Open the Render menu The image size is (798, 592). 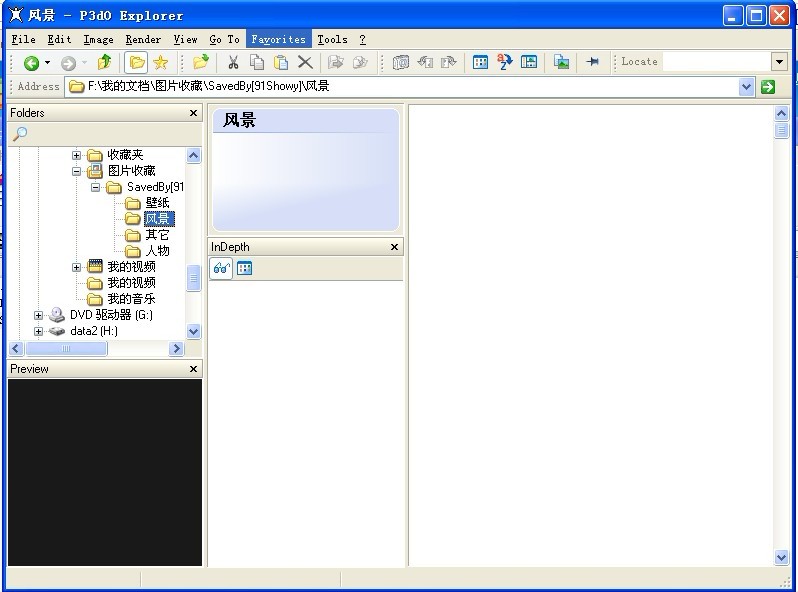pyautogui.click(x=143, y=39)
